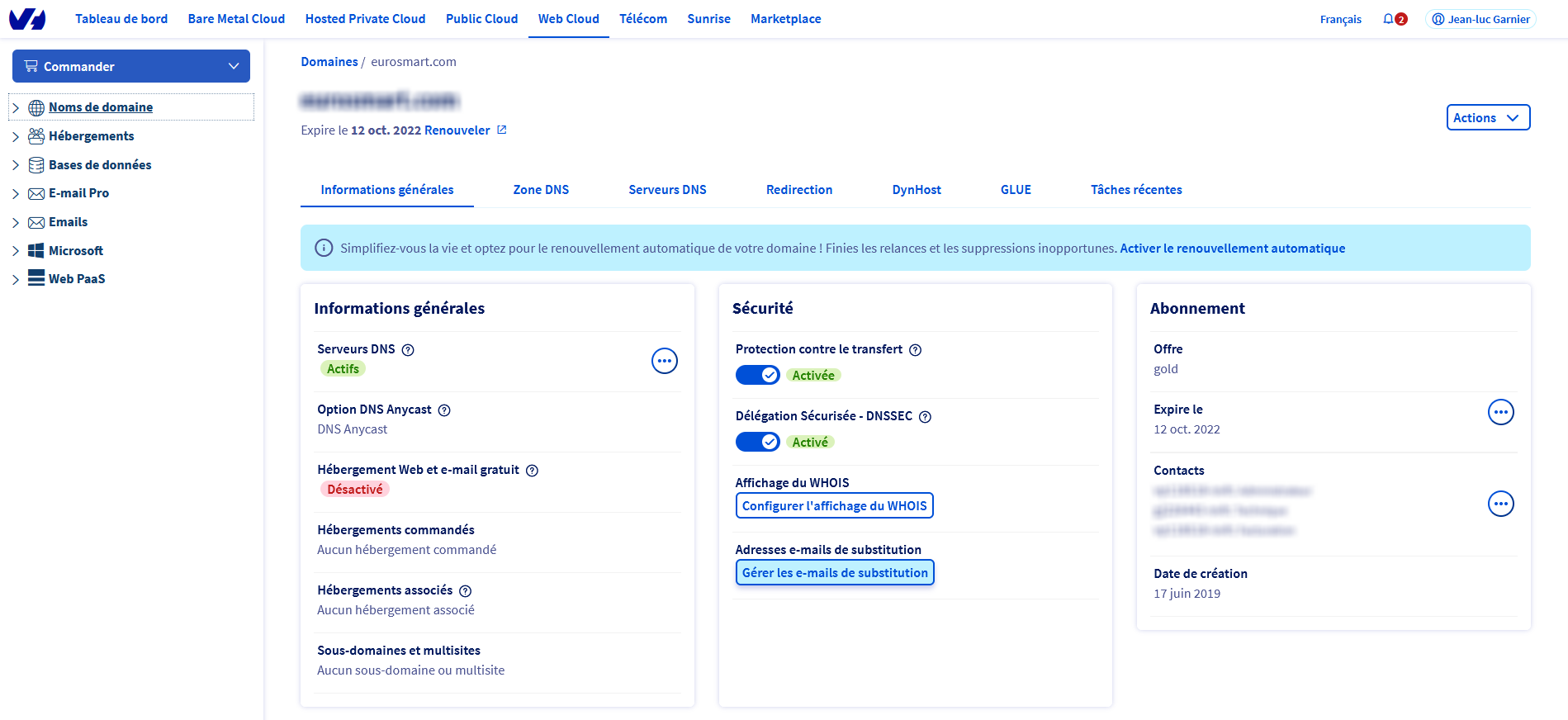Open the notifications bell icon
This screenshot has height=720, width=1568.
tap(1389, 19)
